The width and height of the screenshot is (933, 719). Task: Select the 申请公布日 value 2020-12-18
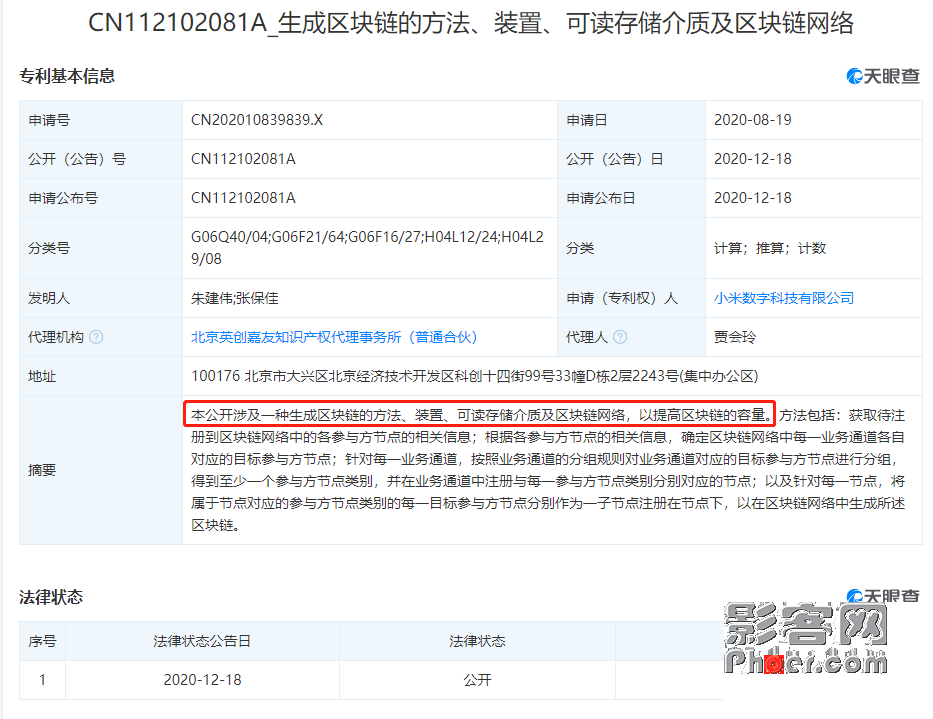pos(753,198)
